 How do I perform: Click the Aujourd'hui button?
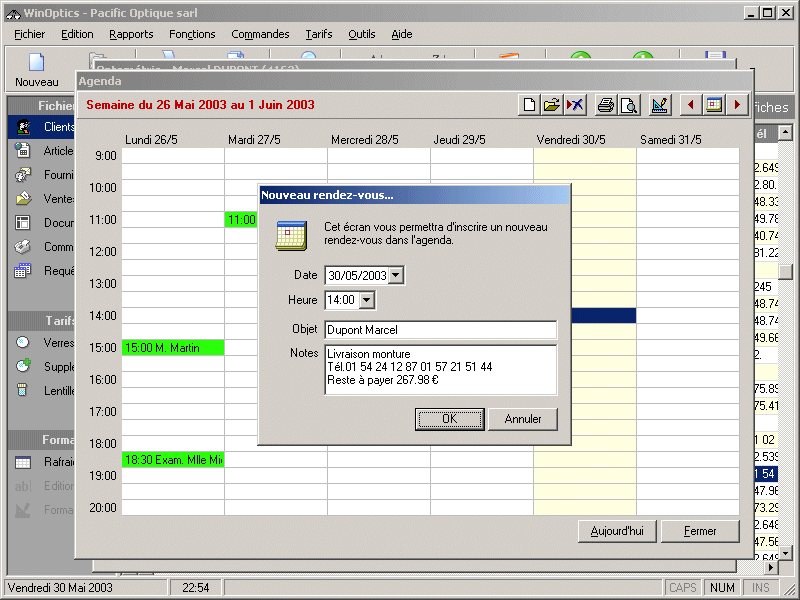[x=617, y=531]
